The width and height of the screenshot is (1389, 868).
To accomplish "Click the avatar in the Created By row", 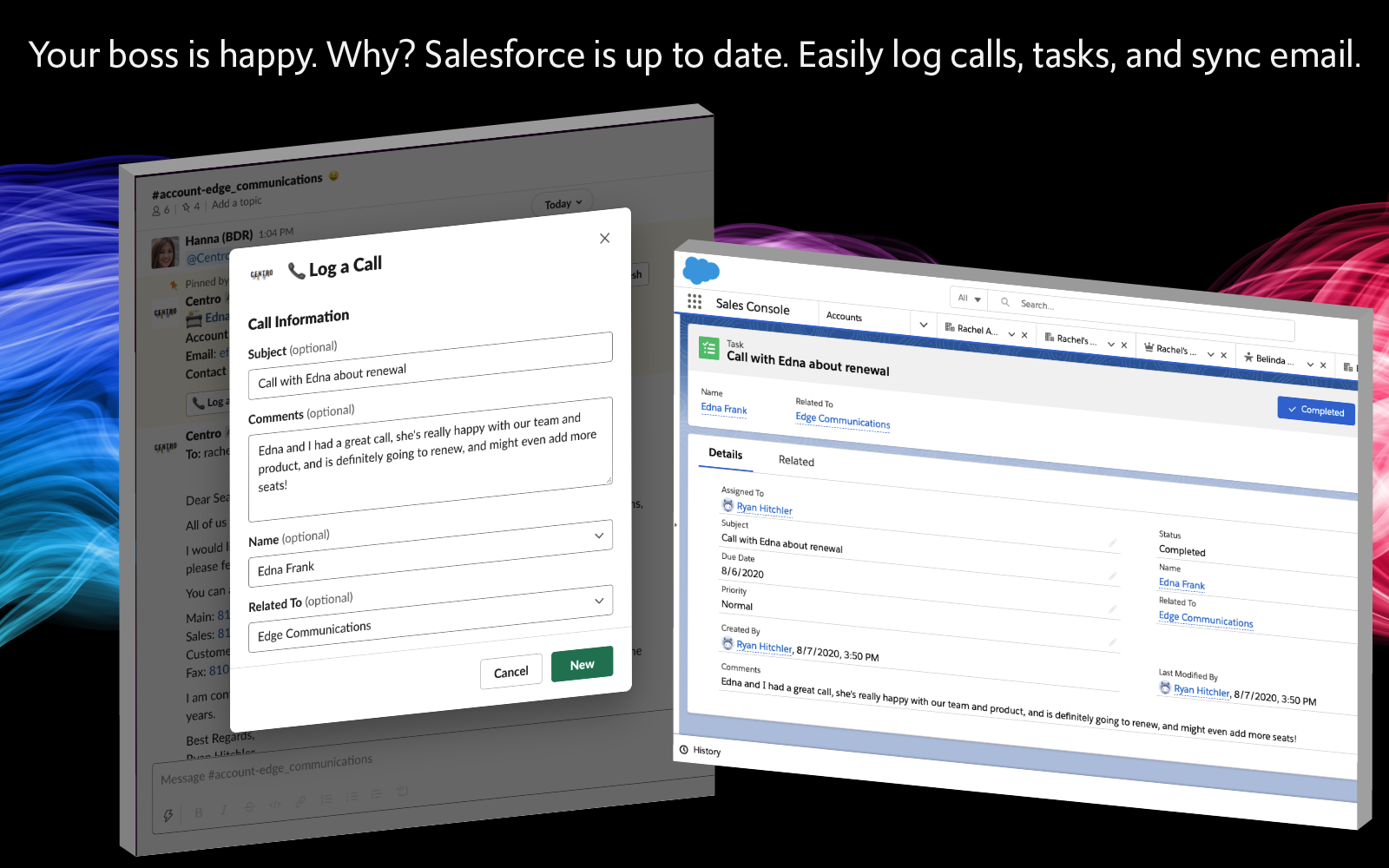I will coord(727,643).
